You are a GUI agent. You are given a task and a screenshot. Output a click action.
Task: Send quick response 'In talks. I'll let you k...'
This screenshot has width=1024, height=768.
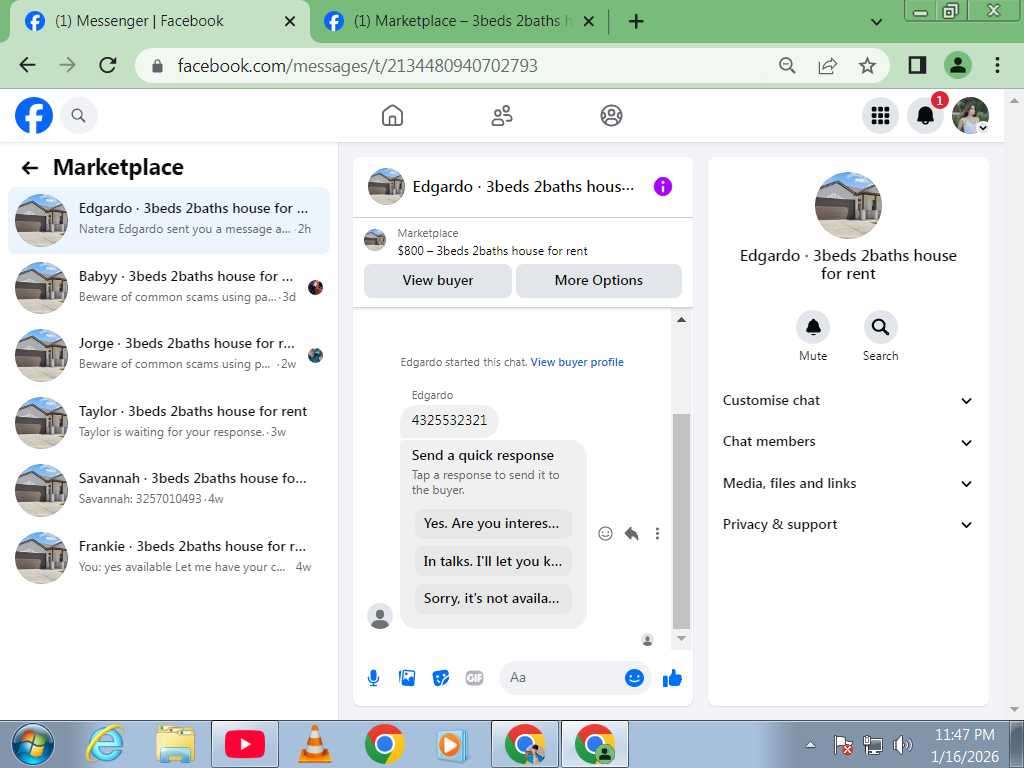492,561
